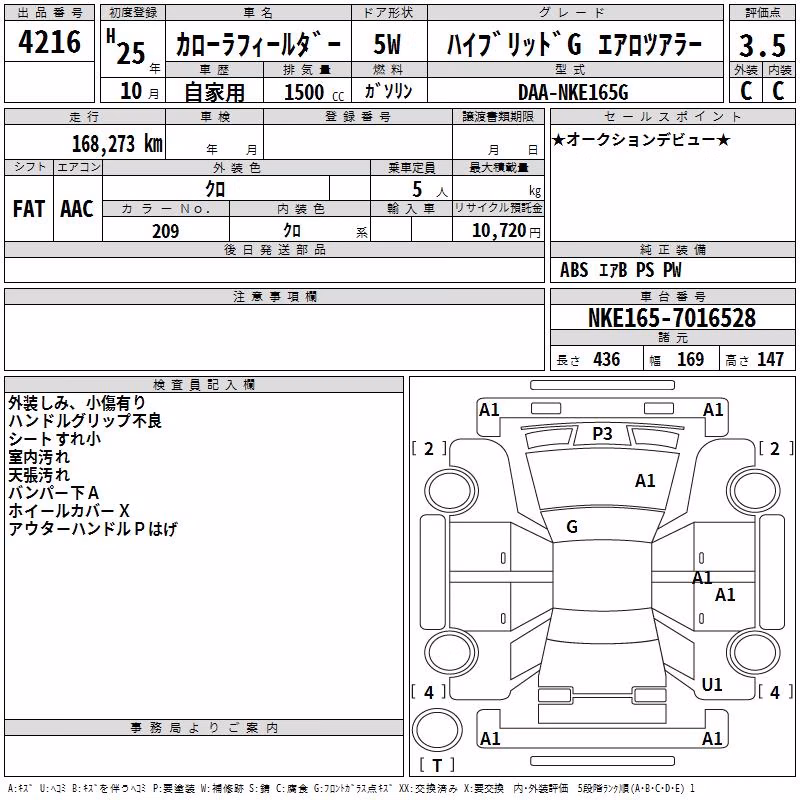
Task: Select inspector note ホイールカバーX
Action: 69,511
